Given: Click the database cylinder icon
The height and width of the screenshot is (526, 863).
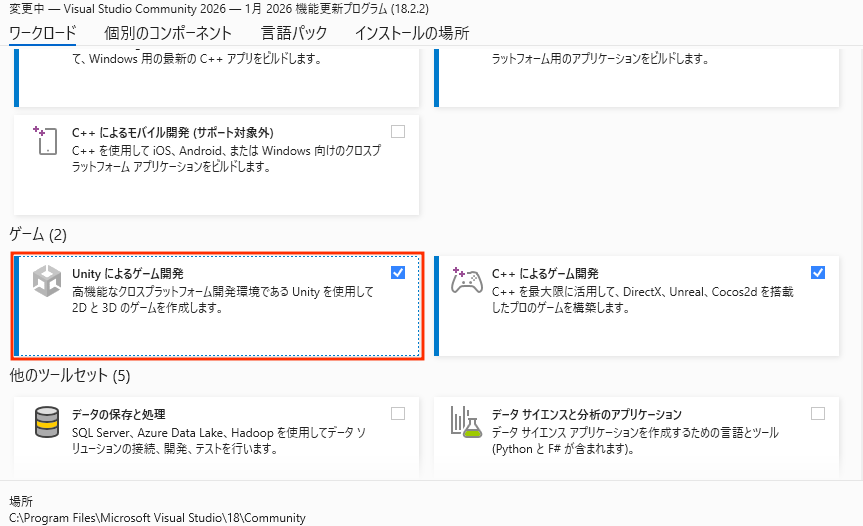Looking at the screenshot, I should [x=47, y=423].
